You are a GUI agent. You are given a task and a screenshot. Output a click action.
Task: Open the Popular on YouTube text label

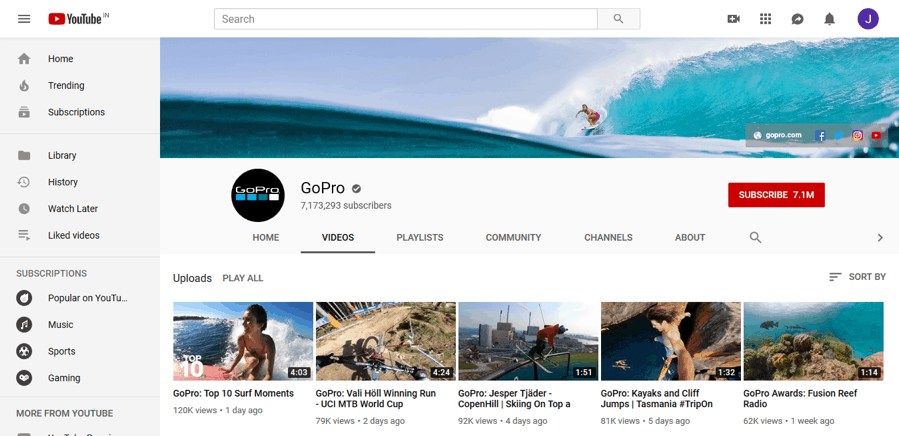pos(88,298)
